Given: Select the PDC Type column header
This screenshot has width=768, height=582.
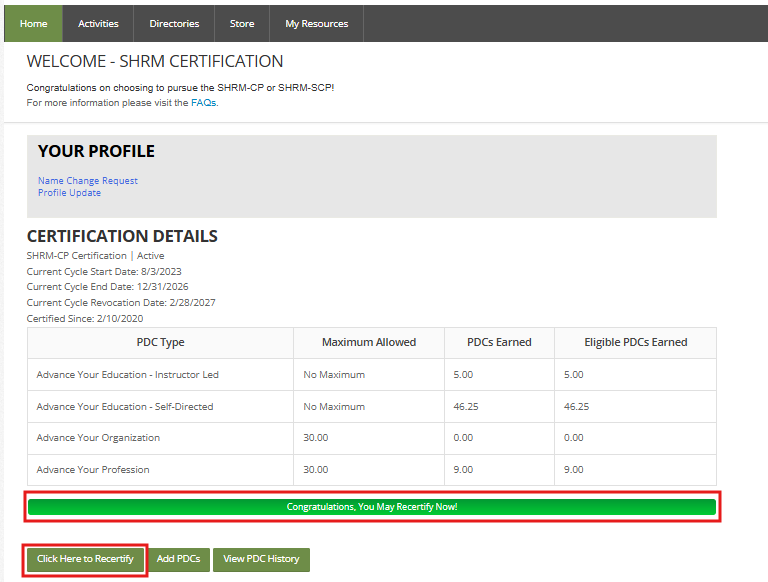Looking at the screenshot, I should coord(160,342).
